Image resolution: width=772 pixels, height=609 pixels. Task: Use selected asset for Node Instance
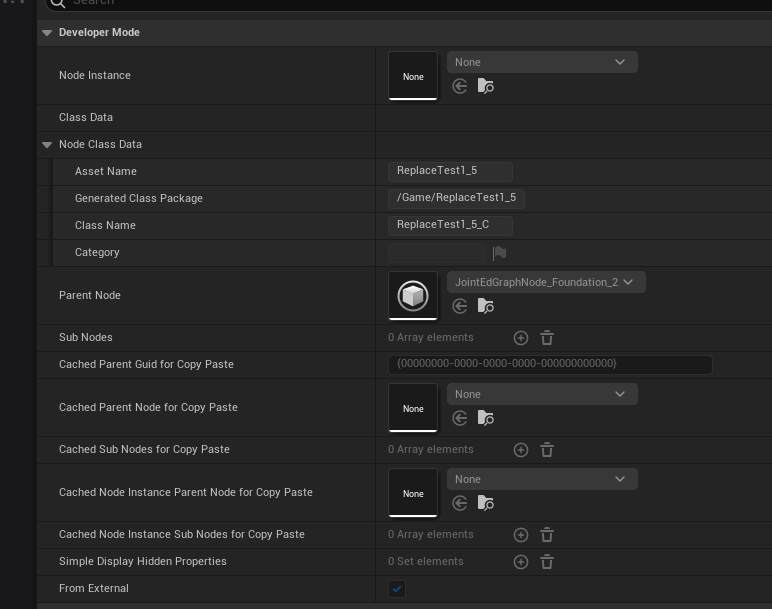460,87
